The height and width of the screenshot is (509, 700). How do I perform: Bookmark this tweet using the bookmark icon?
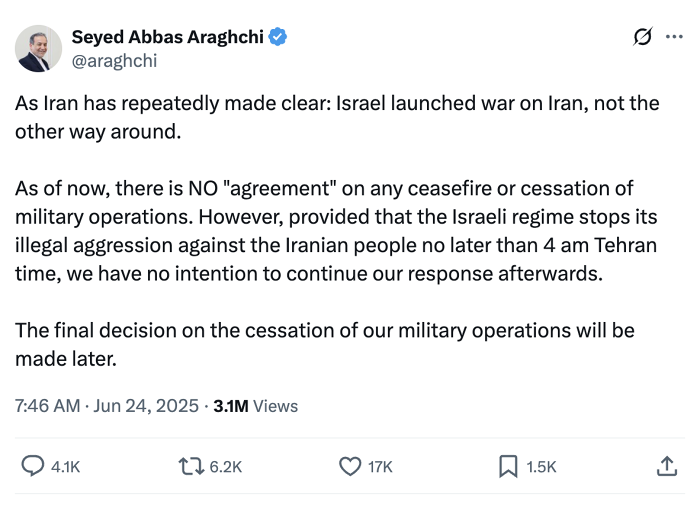pyautogui.click(x=508, y=466)
